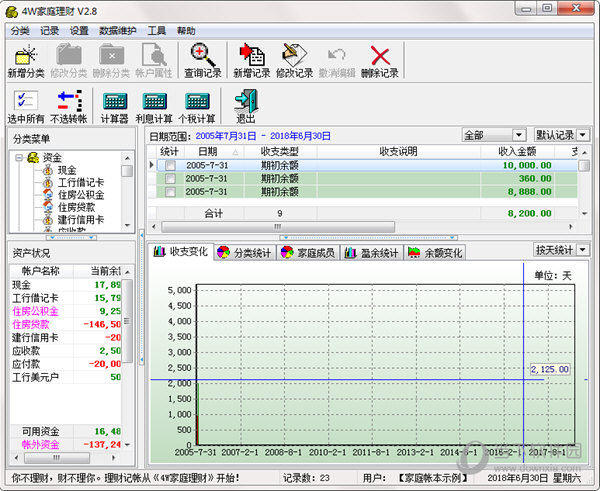
Task: Click the red 删除记录 icon
Action: point(379,57)
